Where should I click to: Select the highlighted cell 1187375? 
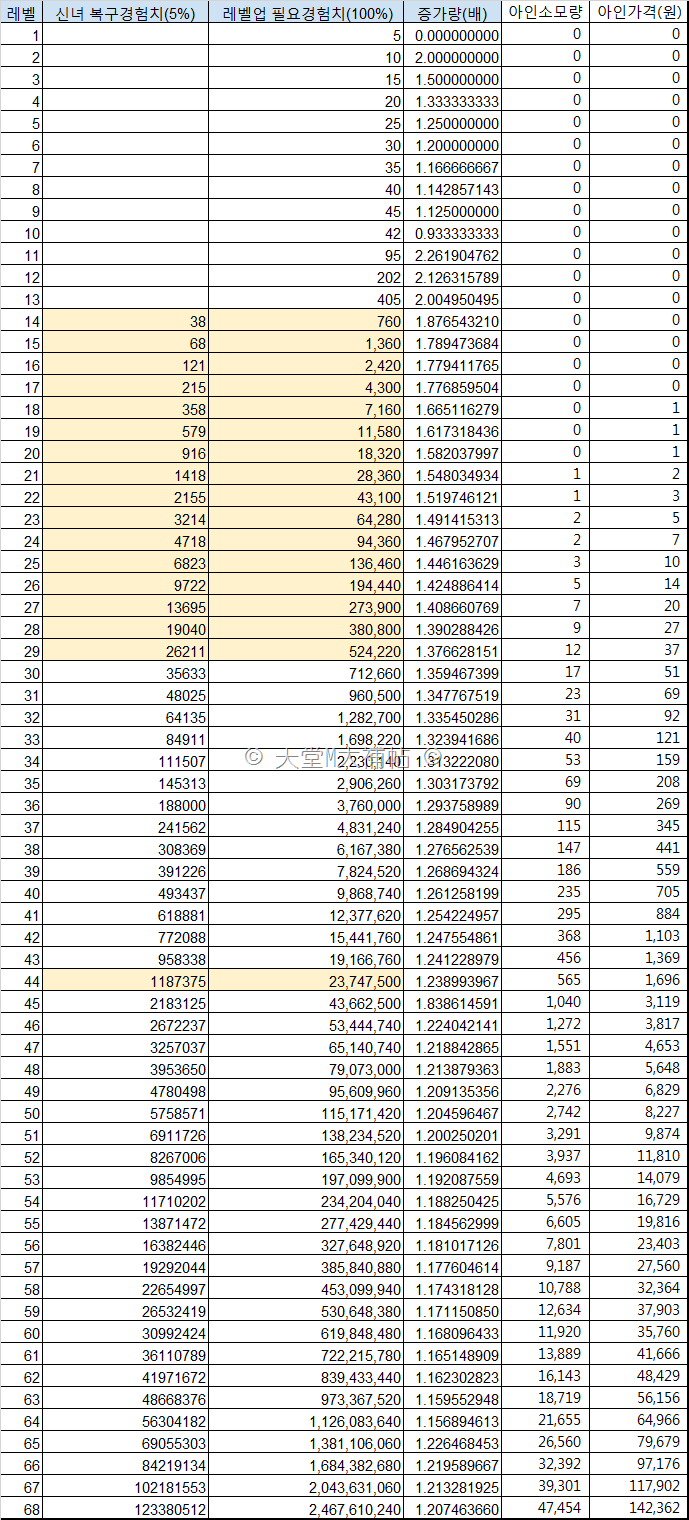[x=125, y=981]
